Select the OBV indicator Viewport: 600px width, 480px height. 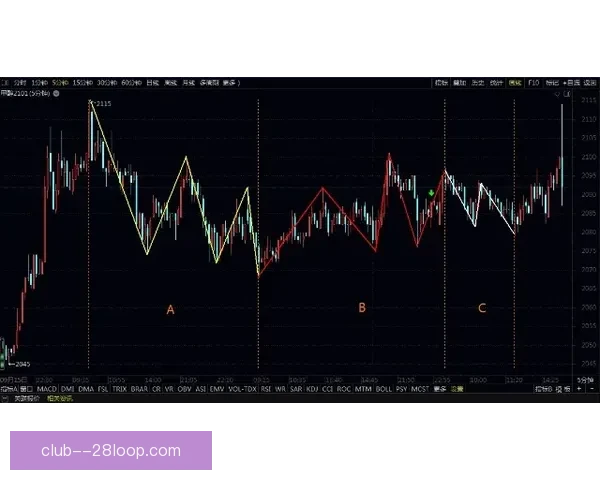click(184, 389)
